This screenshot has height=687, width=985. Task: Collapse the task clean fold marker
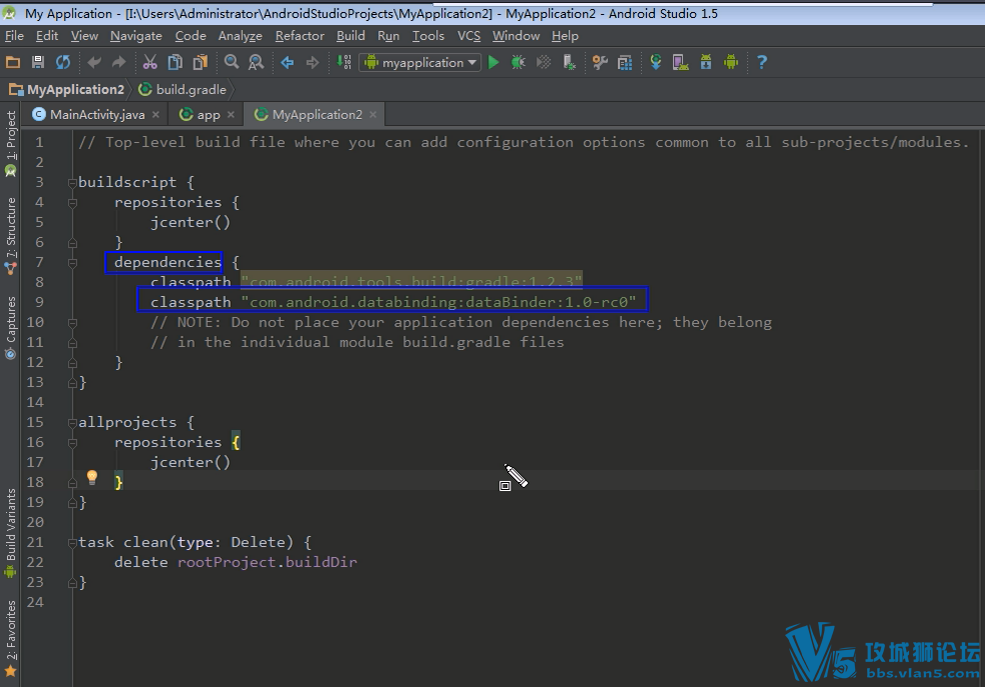pos(72,543)
